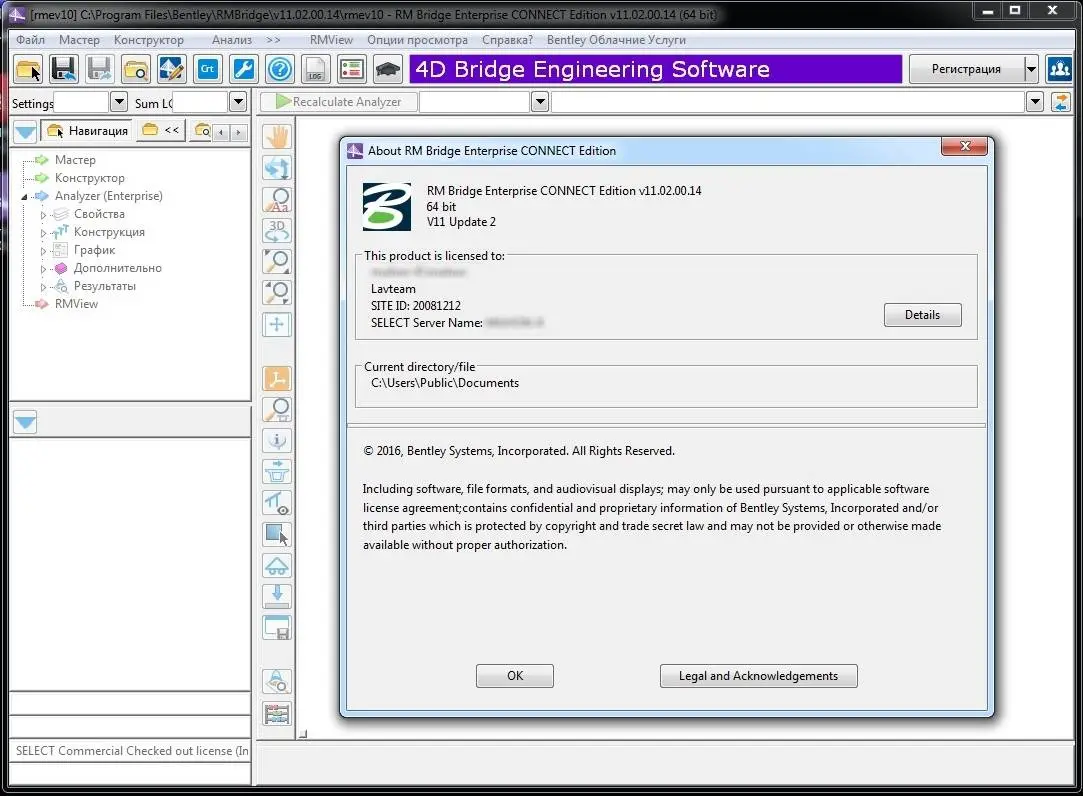
Task: Click OK in the About dialog
Action: pyautogui.click(x=515, y=676)
